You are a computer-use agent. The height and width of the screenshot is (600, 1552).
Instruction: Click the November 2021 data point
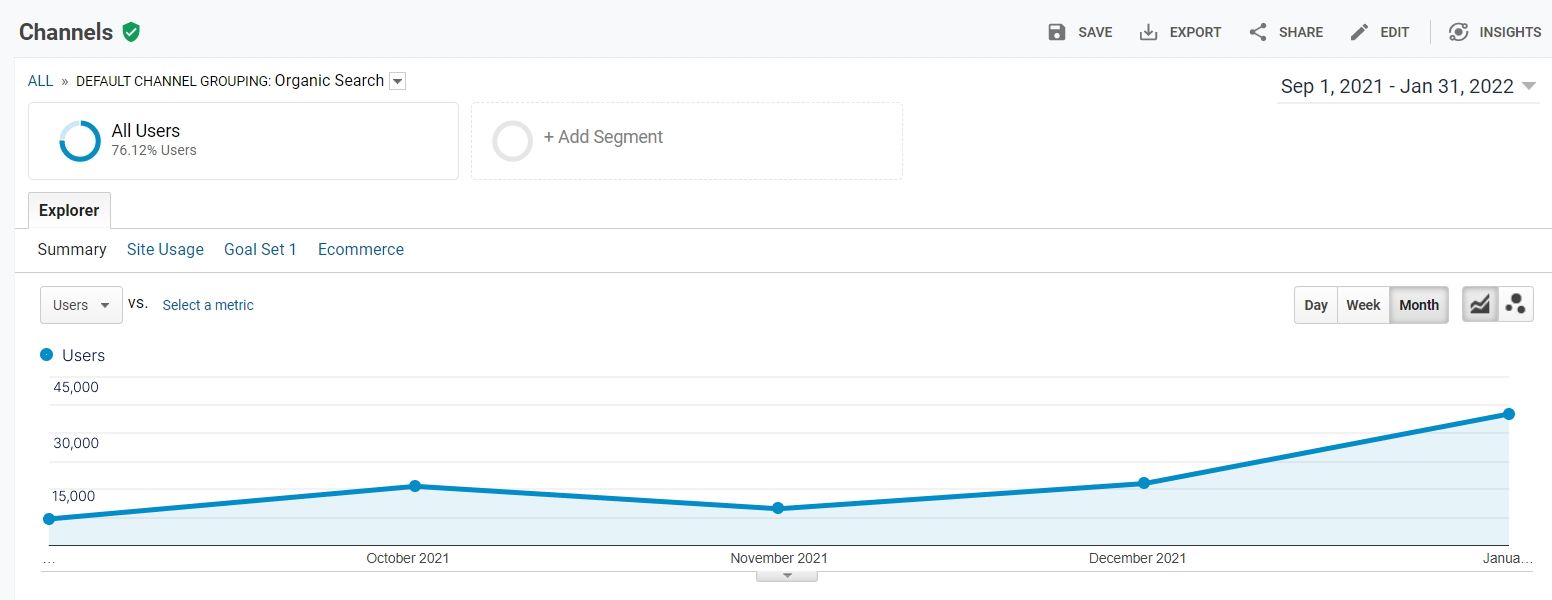pyautogui.click(x=778, y=508)
